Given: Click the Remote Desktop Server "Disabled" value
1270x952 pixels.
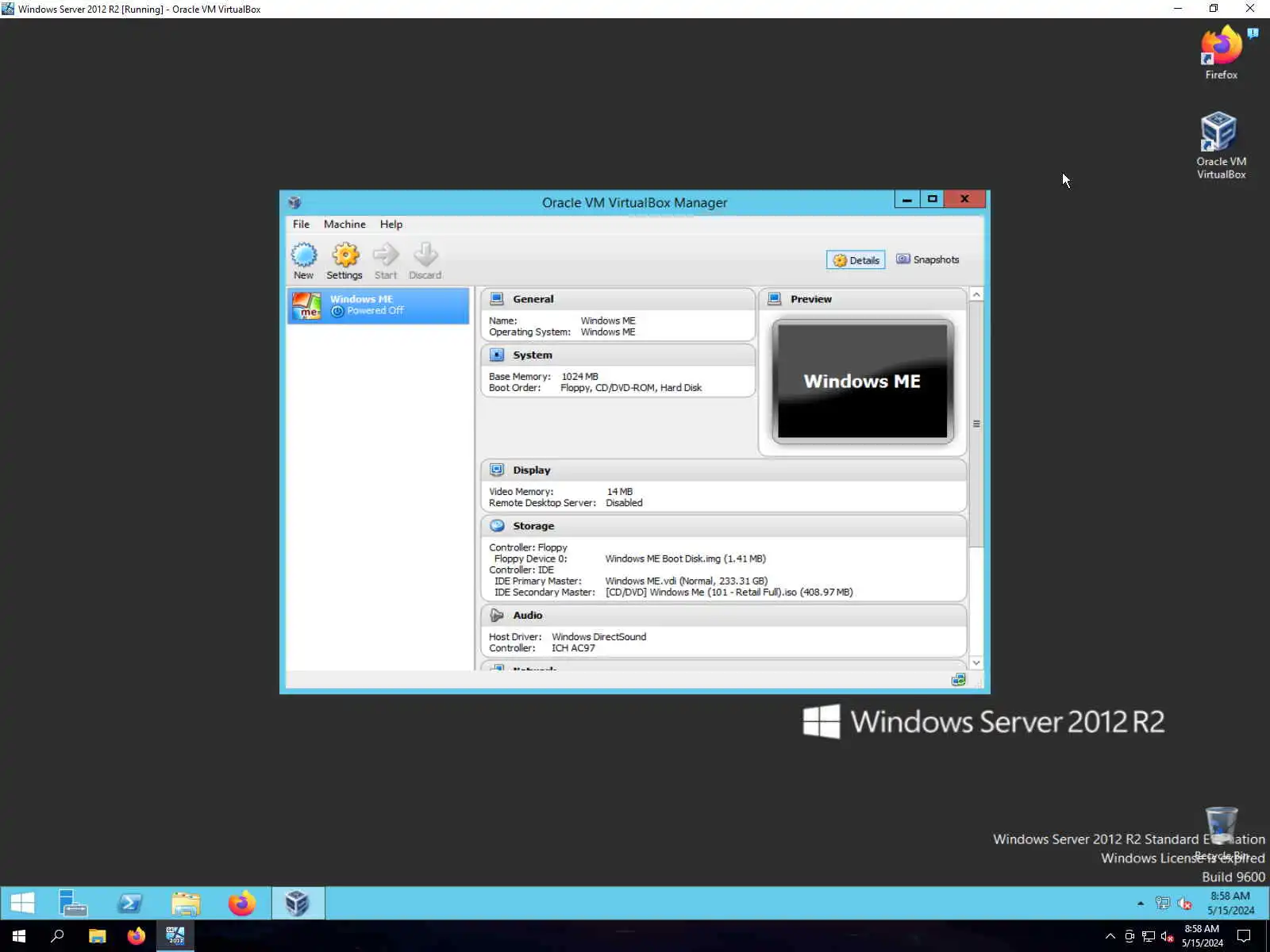Looking at the screenshot, I should pos(624,503).
